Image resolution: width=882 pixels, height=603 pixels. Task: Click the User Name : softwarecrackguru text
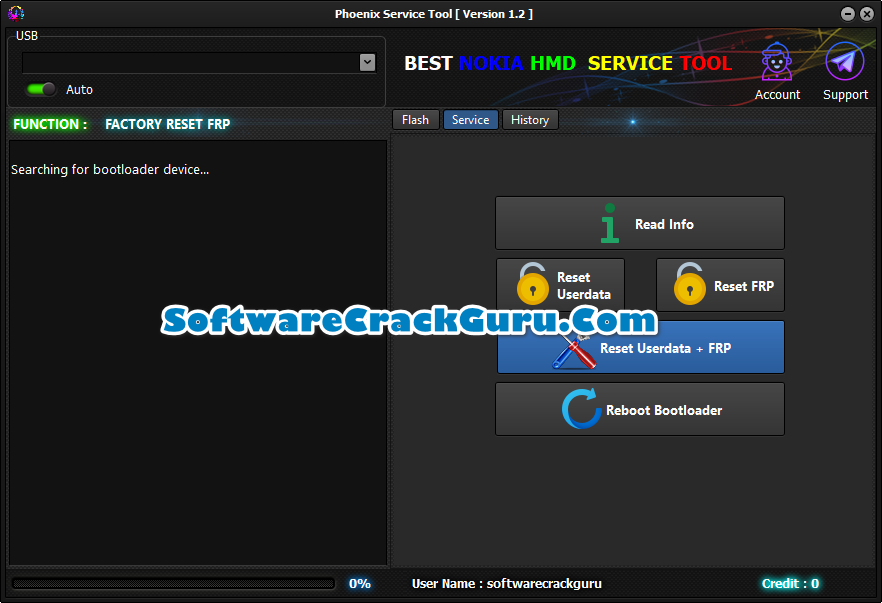coord(507,583)
